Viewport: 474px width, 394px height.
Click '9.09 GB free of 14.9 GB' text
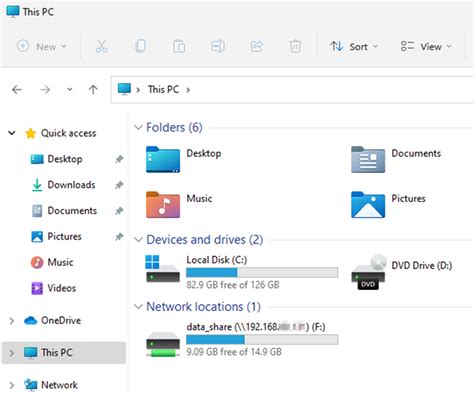coord(234,352)
